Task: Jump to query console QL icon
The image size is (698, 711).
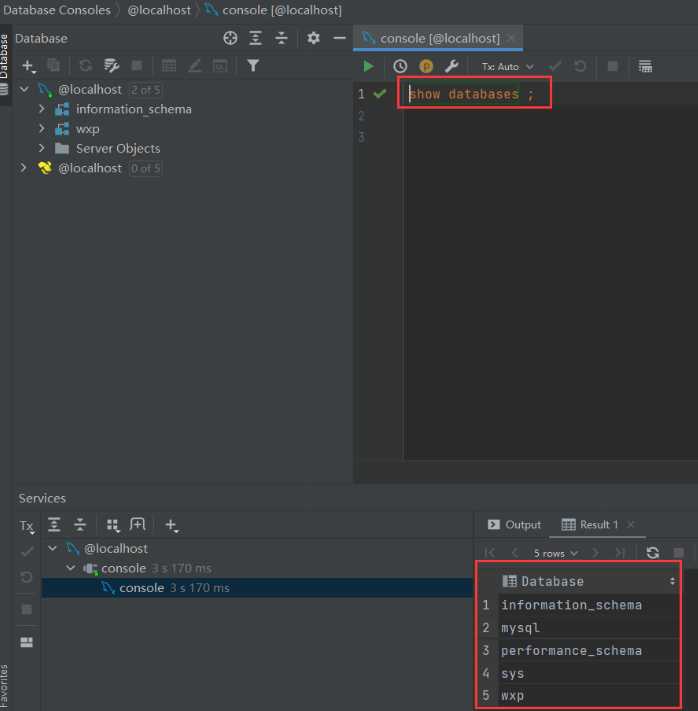Action: pyautogui.click(x=220, y=66)
